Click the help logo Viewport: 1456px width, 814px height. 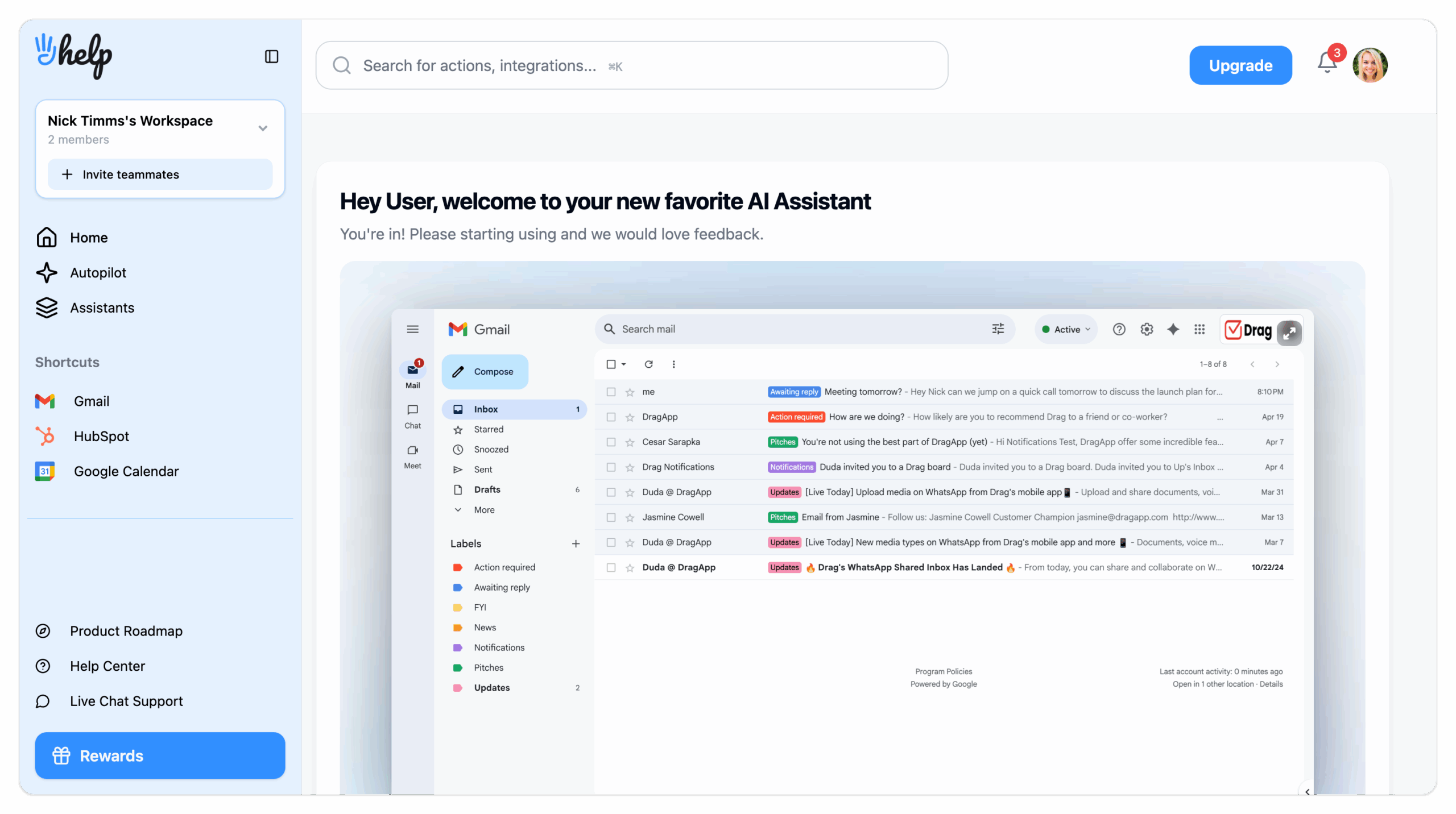74,55
